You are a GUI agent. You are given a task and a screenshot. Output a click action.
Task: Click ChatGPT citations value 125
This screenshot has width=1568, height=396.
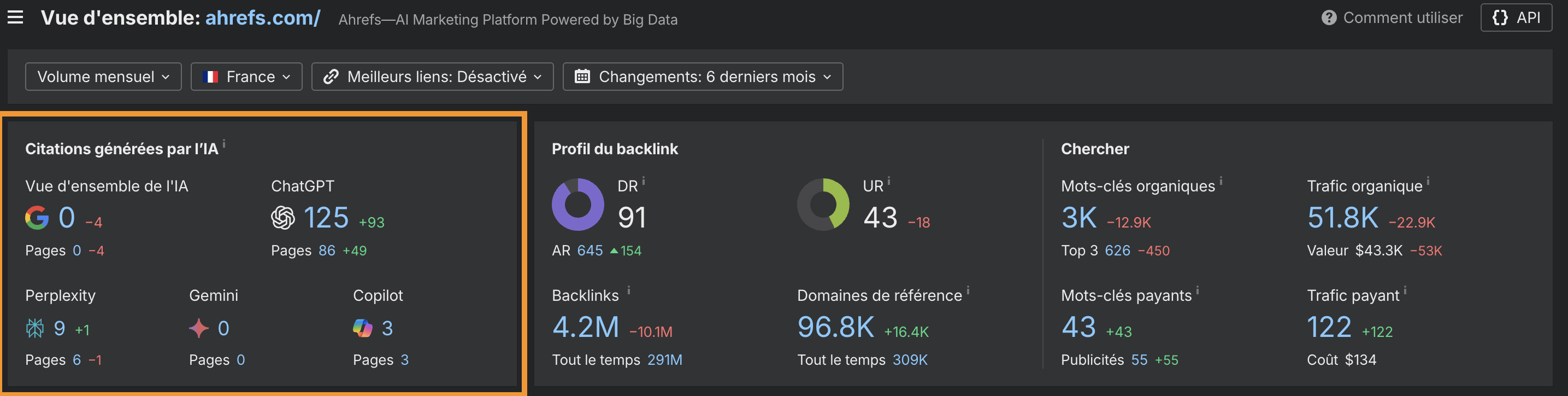326,218
